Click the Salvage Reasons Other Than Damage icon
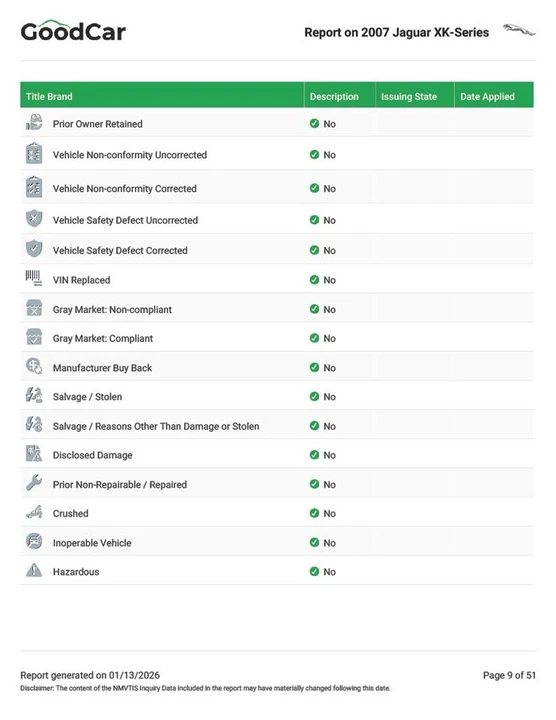The width and height of the screenshot is (556, 720). pyautogui.click(x=34, y=424)
